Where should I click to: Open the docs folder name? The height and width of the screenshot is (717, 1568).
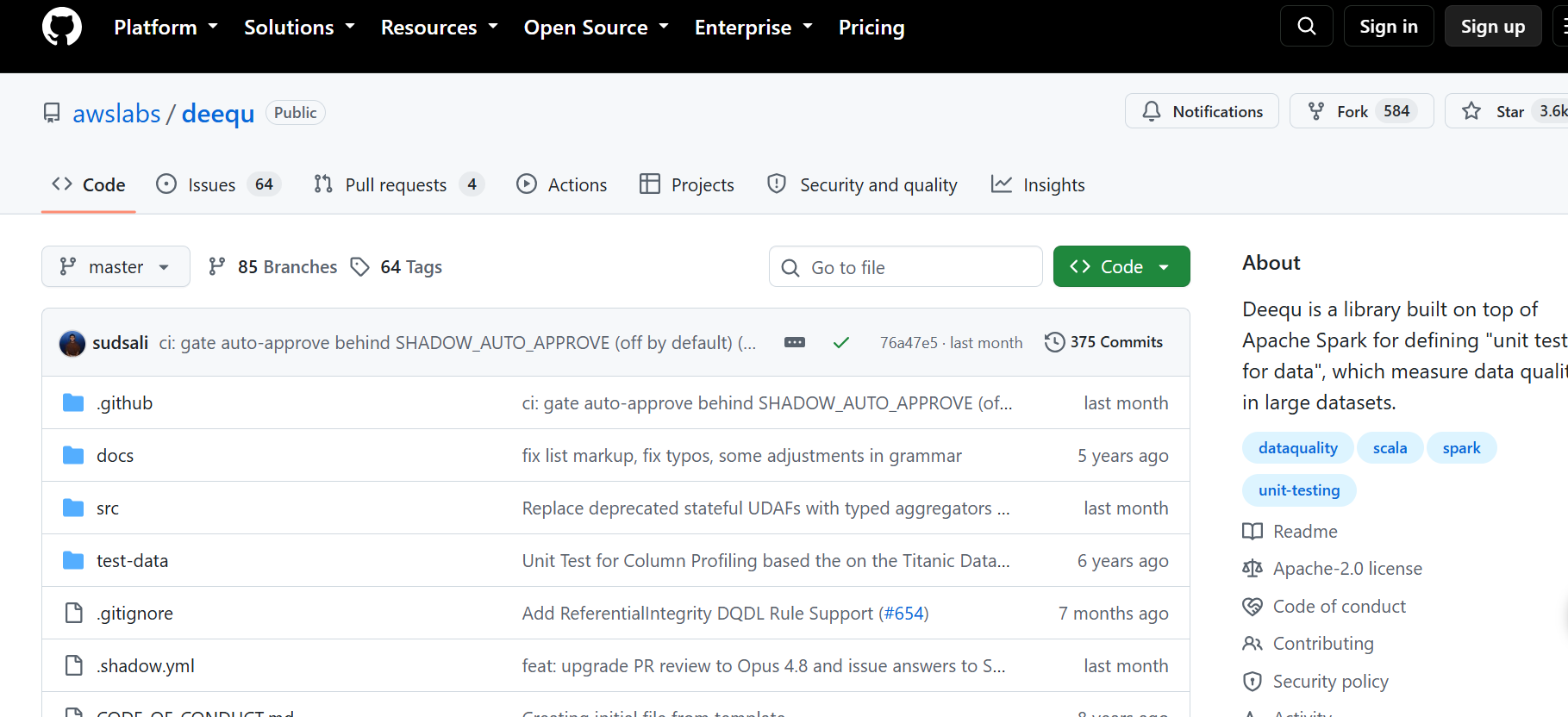click(115, 456)
